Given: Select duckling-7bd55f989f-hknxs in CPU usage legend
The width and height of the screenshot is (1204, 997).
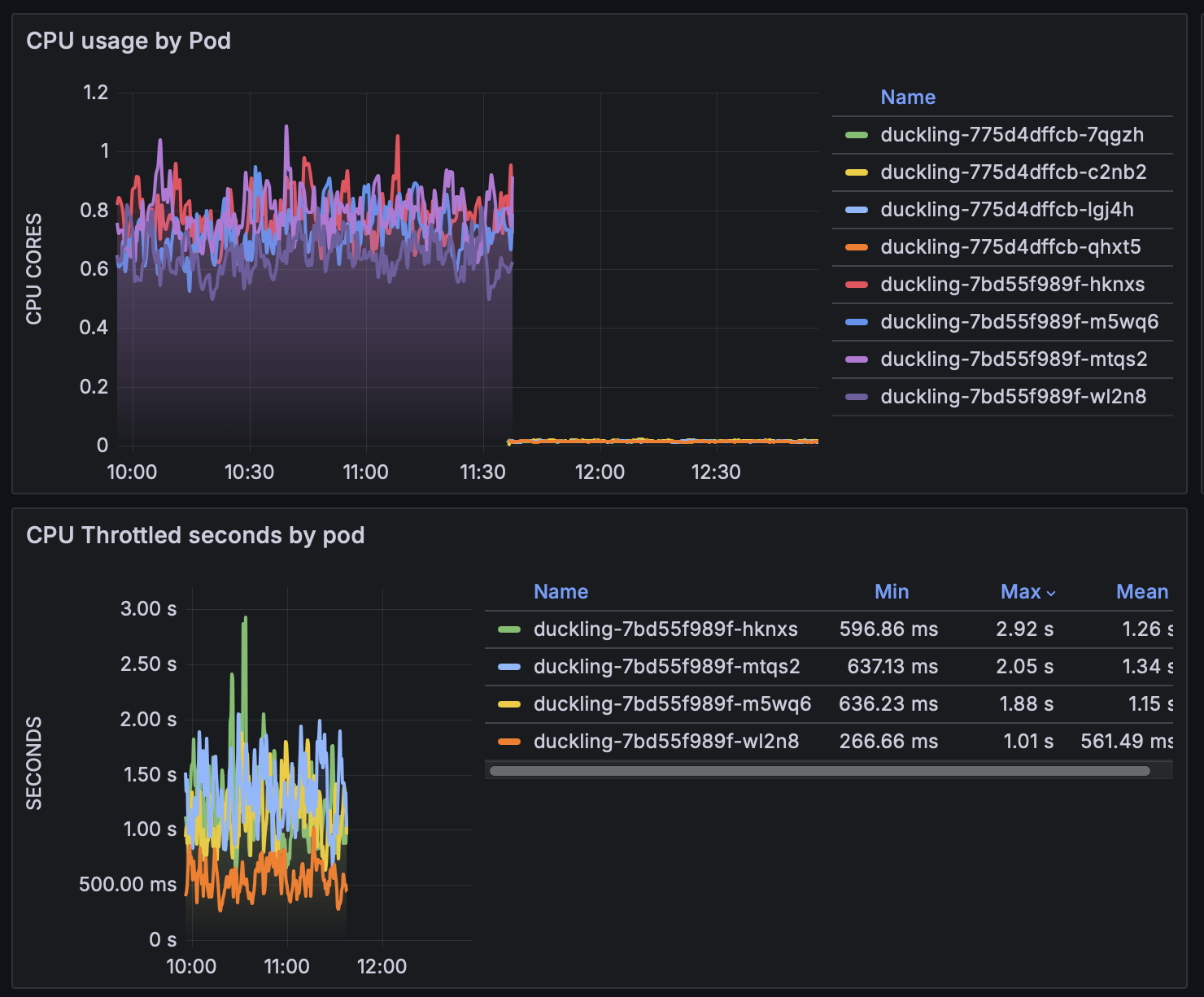Looking at the screenshot, I should (1012, 285).
